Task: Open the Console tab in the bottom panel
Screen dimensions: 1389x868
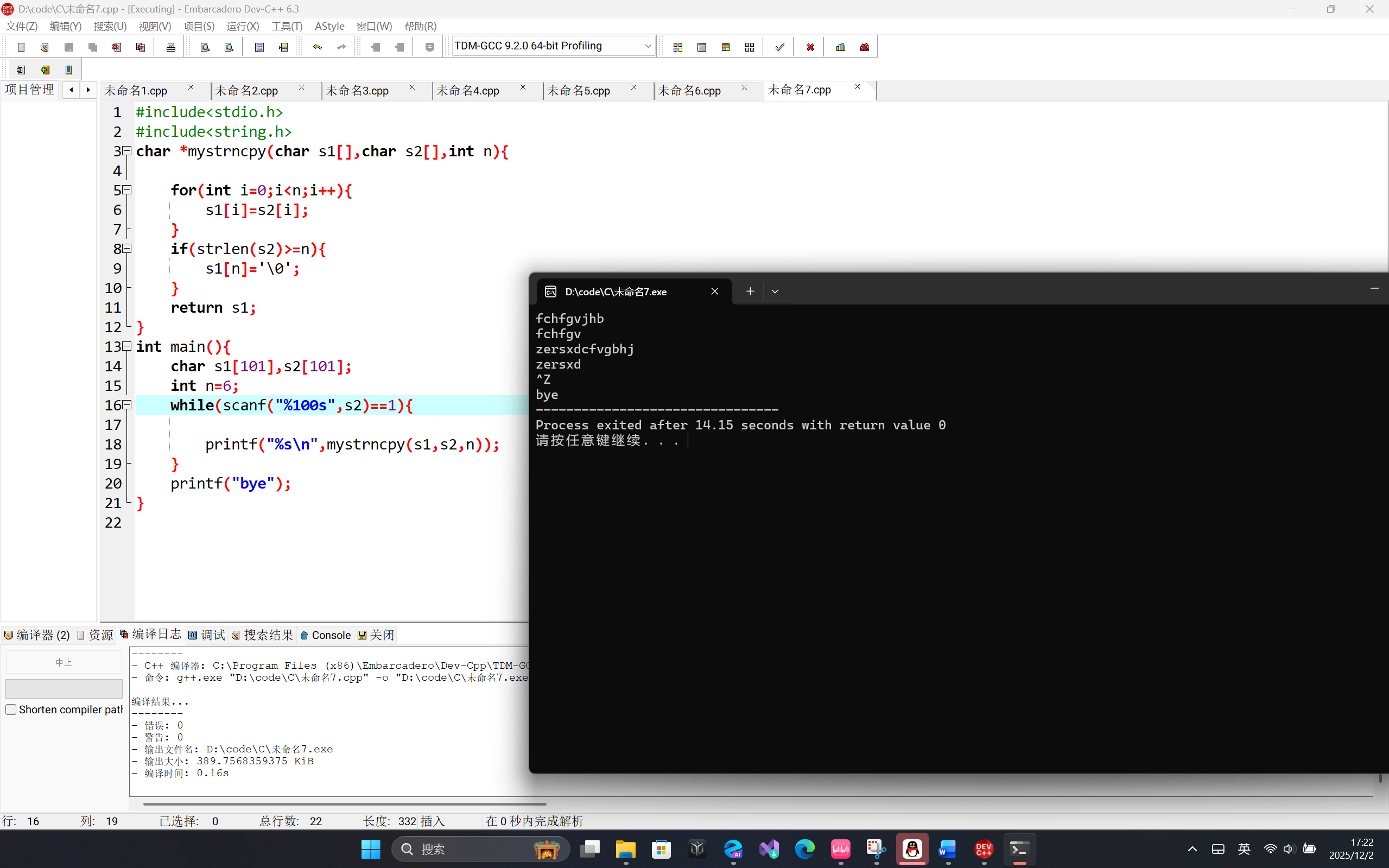Action: pos(326,635)
